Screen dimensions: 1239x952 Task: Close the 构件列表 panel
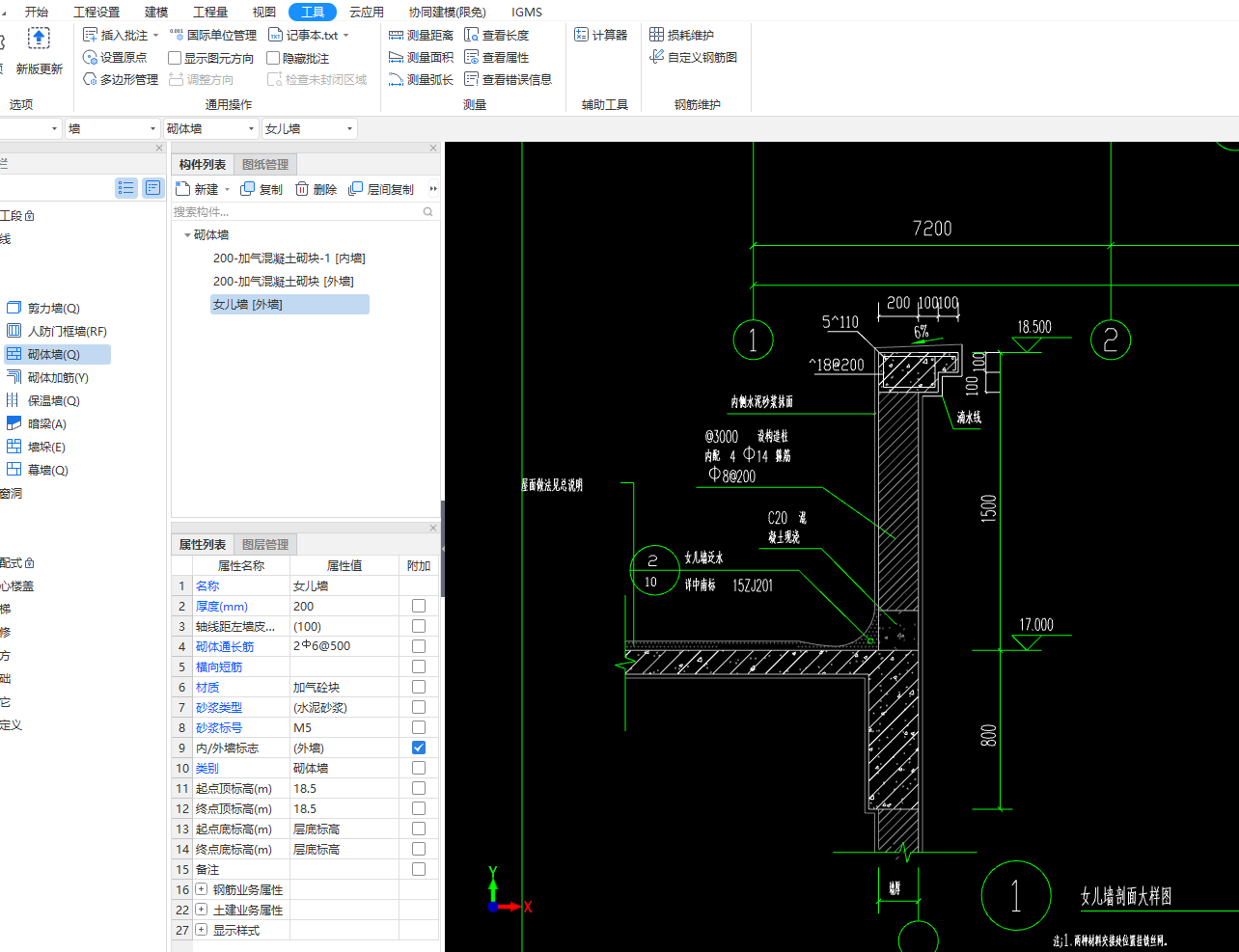click(433, 148)
